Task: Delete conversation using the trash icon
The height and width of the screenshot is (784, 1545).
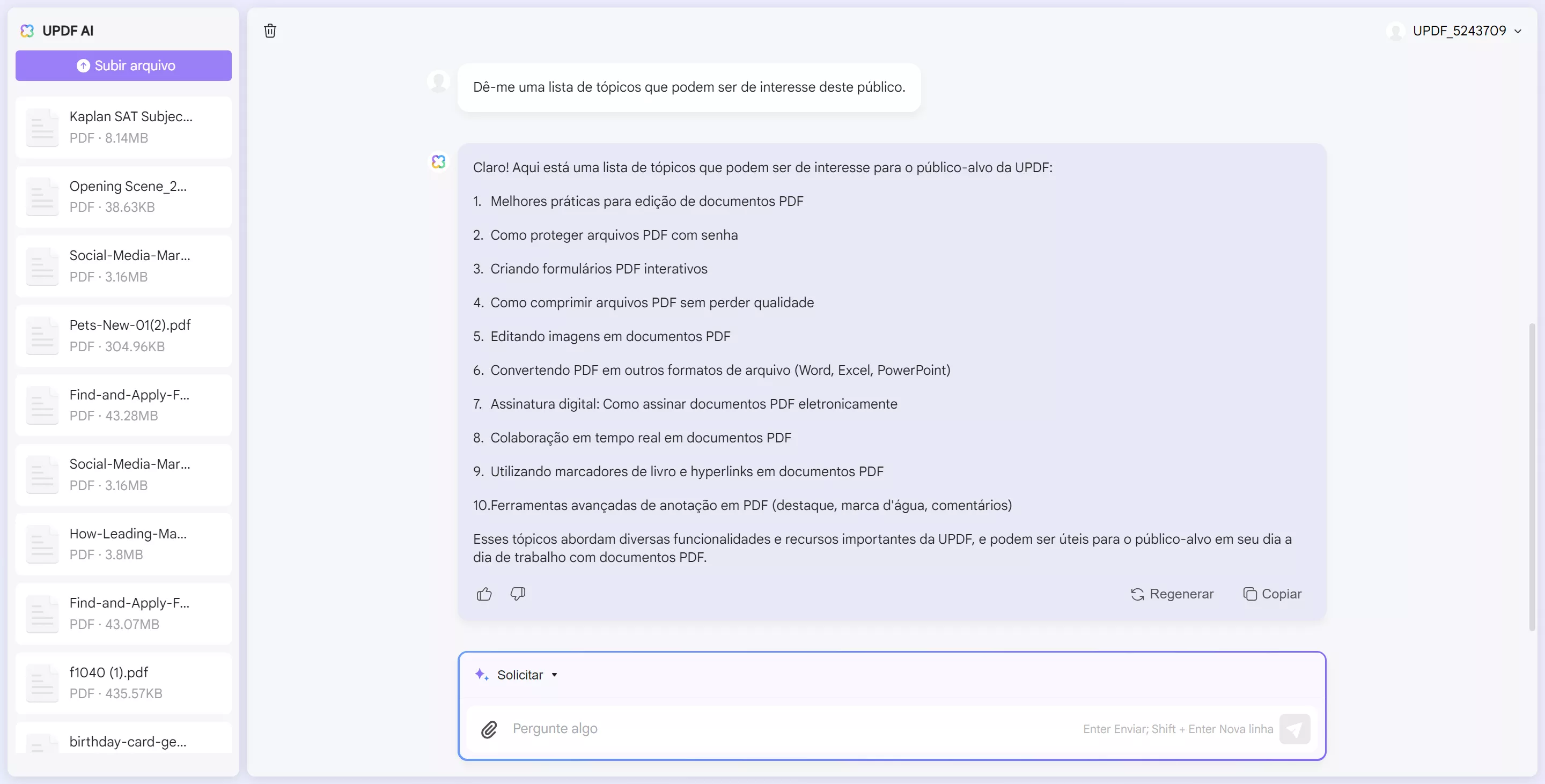Action: tap(270, 31)
